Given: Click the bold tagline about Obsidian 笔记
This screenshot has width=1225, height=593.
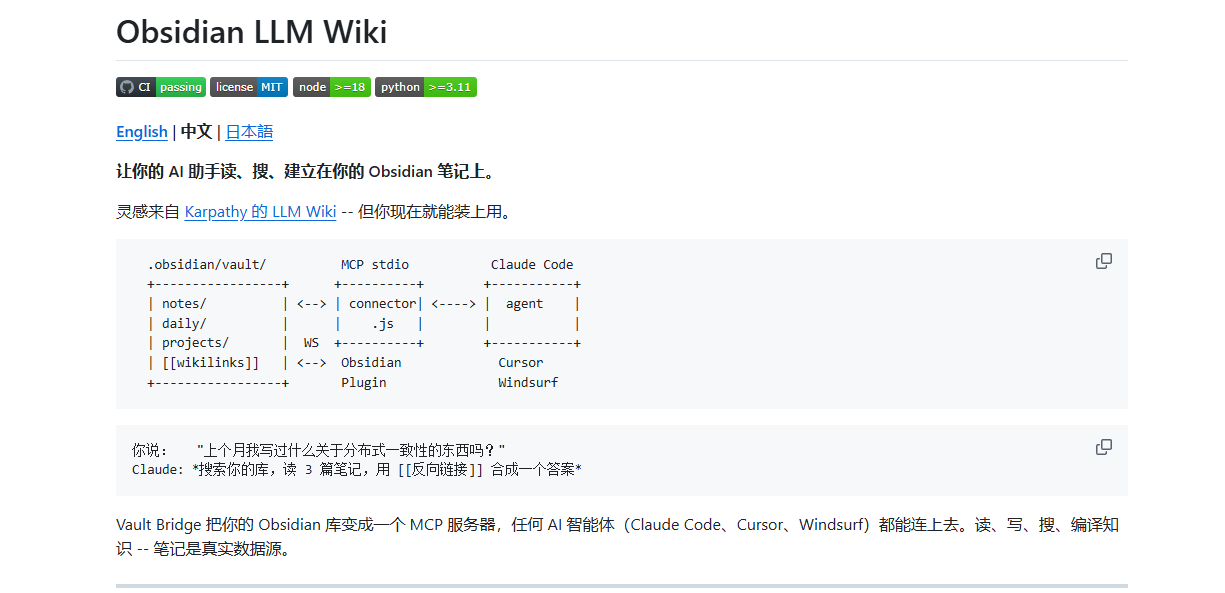Looking at the screenshot, I should (305, 171).
